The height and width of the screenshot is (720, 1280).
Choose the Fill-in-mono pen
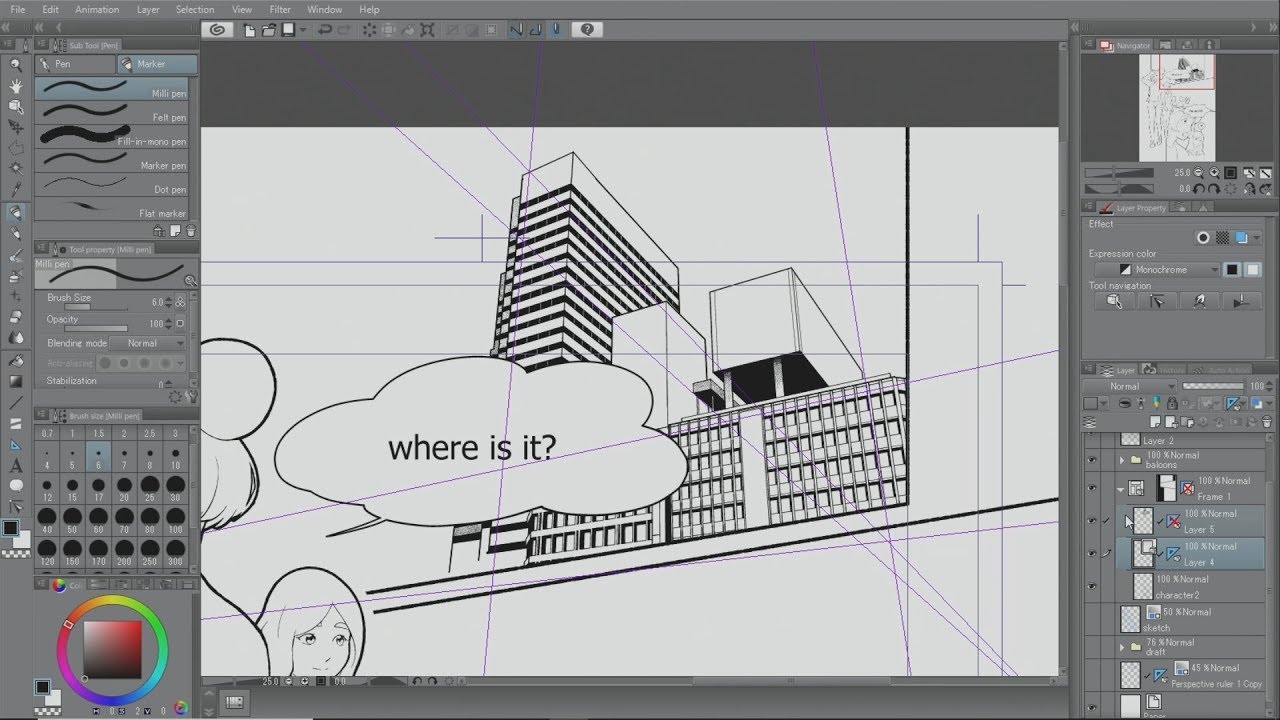[x=112, y=137]
